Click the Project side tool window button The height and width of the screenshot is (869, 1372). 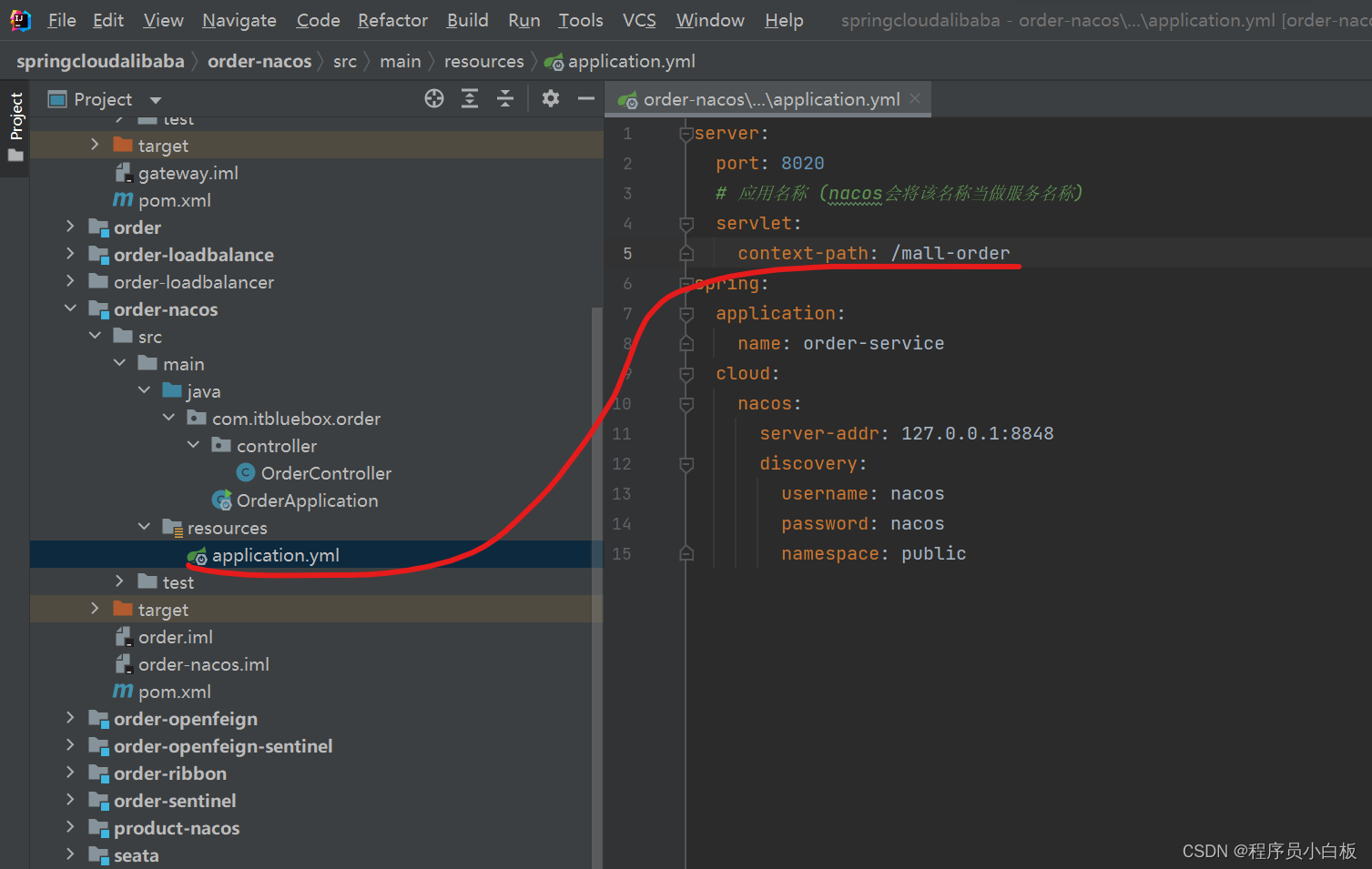click(x=15, y=126)
